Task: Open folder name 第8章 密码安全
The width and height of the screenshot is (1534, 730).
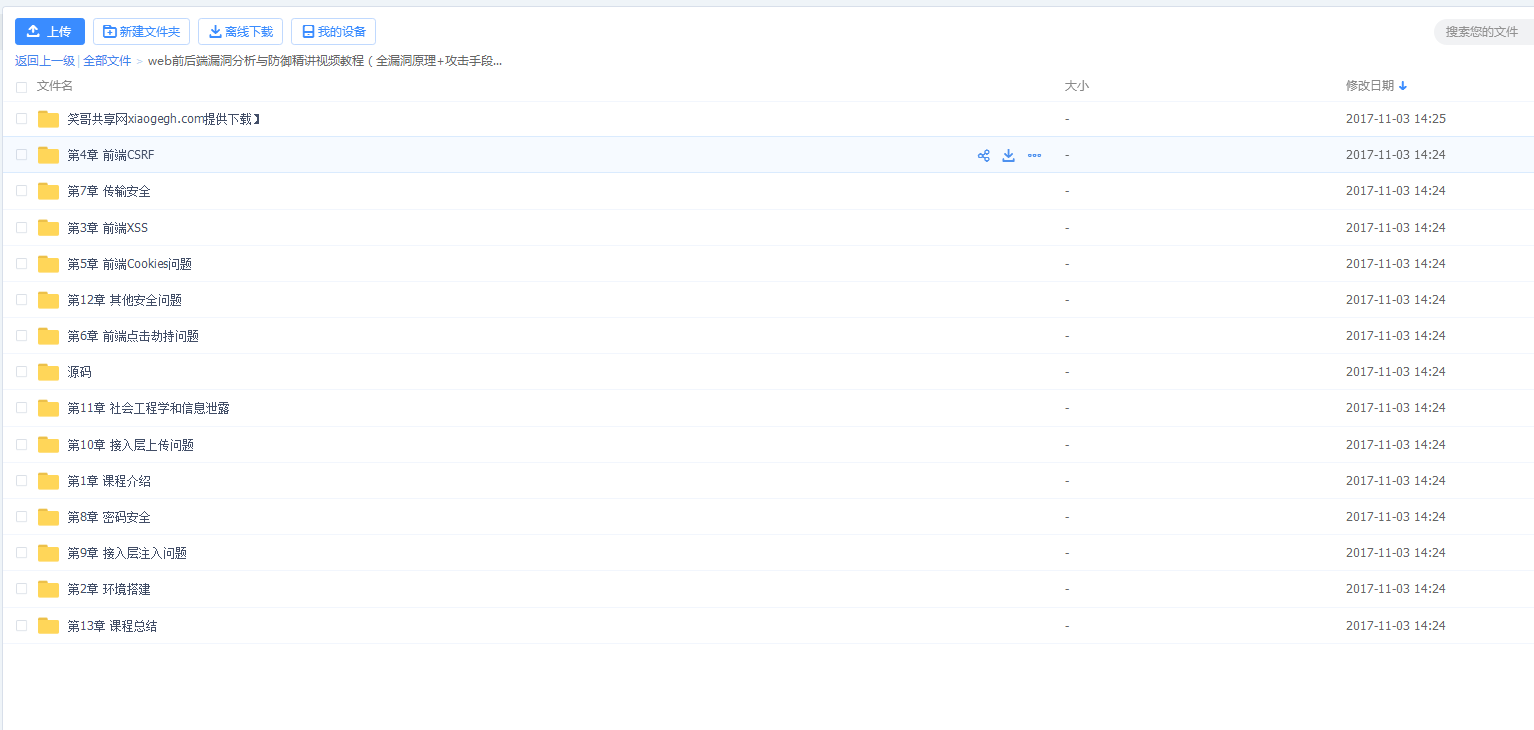Action: pyautogui.click(x=109, y=517)
